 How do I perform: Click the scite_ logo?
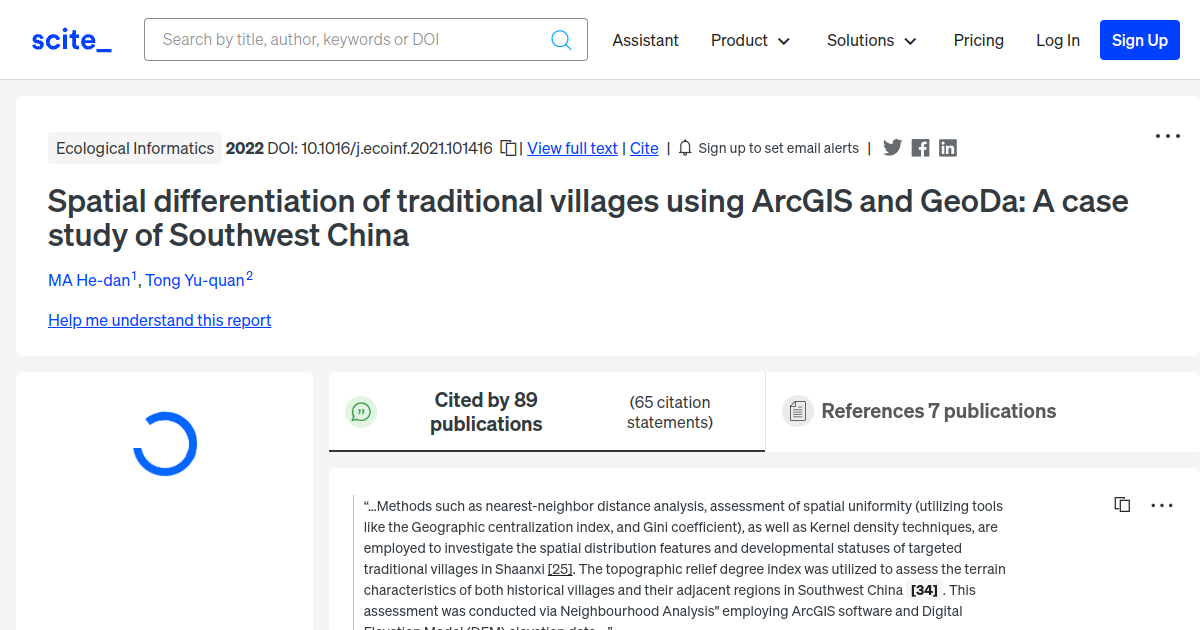pos(71,40)
